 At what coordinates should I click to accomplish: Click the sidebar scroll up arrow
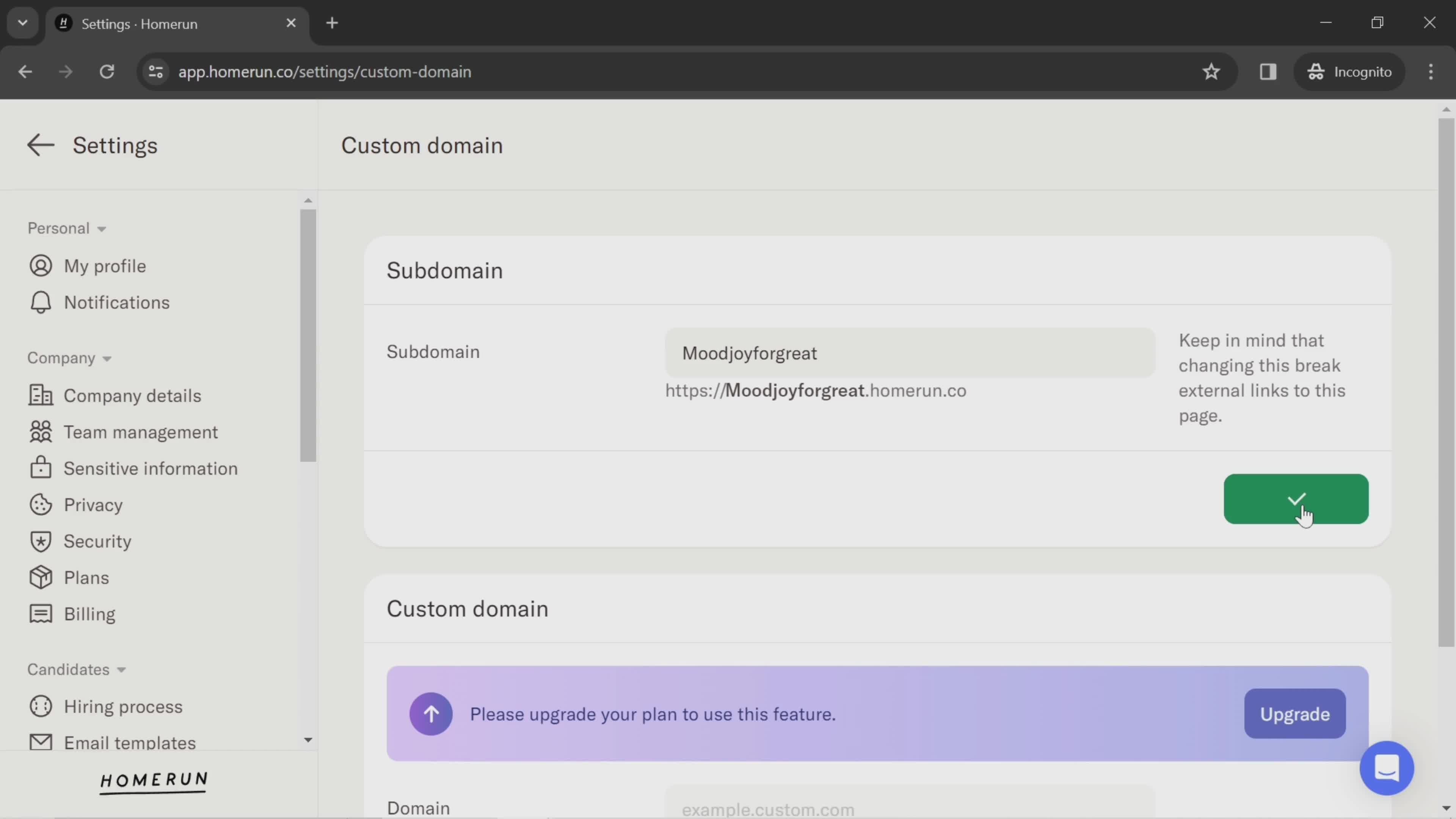[x=308, y=201]
